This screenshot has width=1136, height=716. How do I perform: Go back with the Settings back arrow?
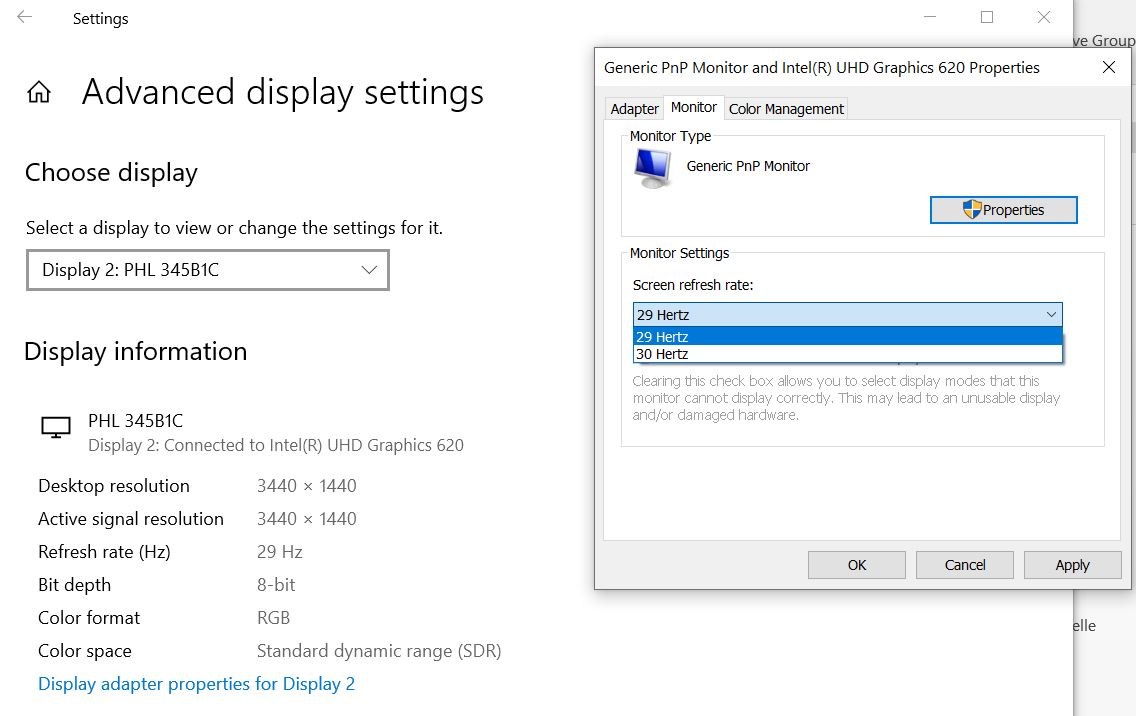[25, 17]
